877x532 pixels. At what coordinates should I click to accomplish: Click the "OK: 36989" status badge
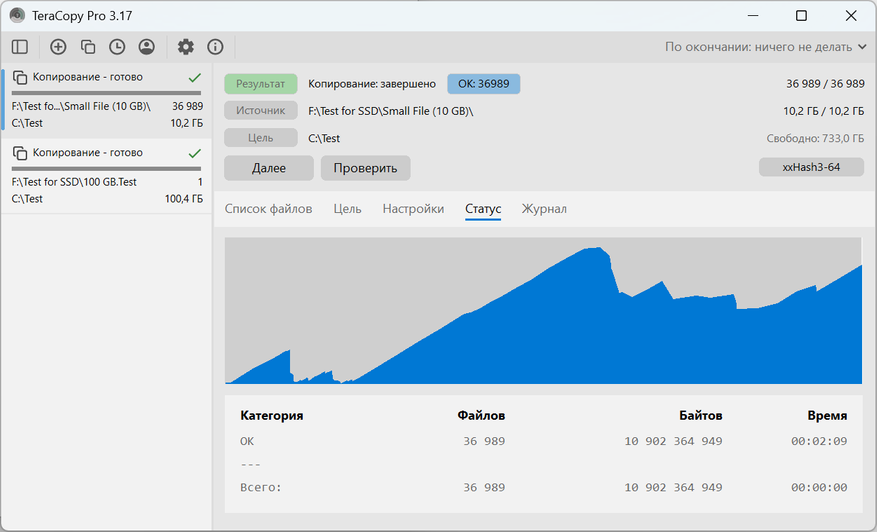(483, 84)
